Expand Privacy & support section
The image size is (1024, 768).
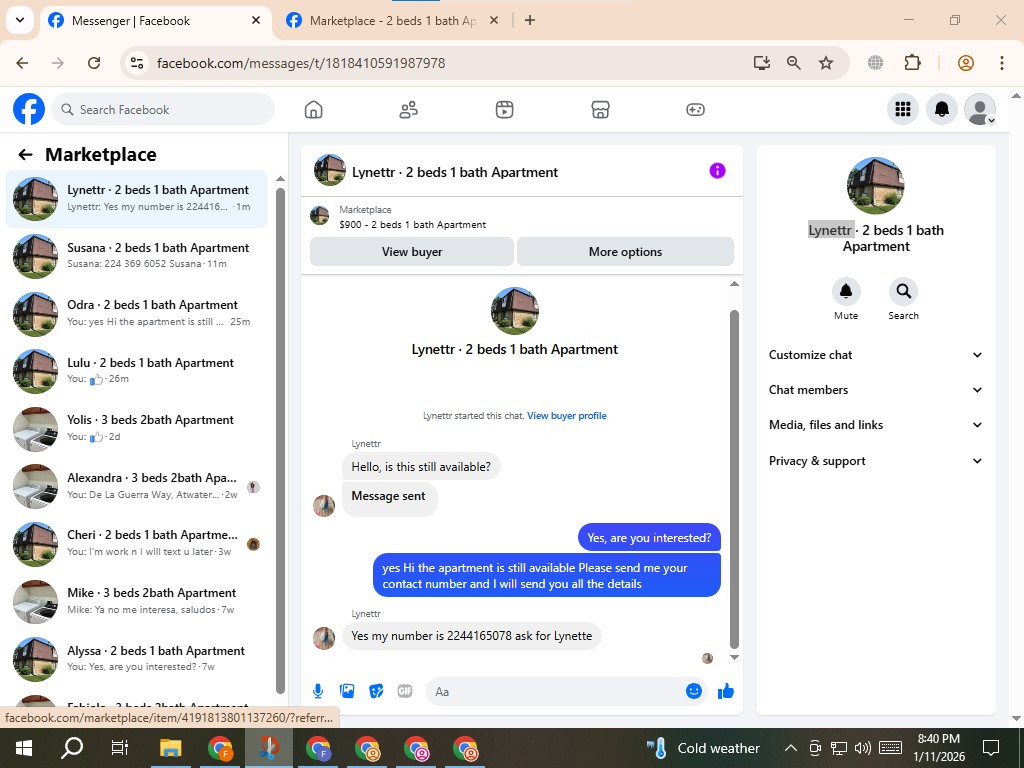[x=875, y=460]
